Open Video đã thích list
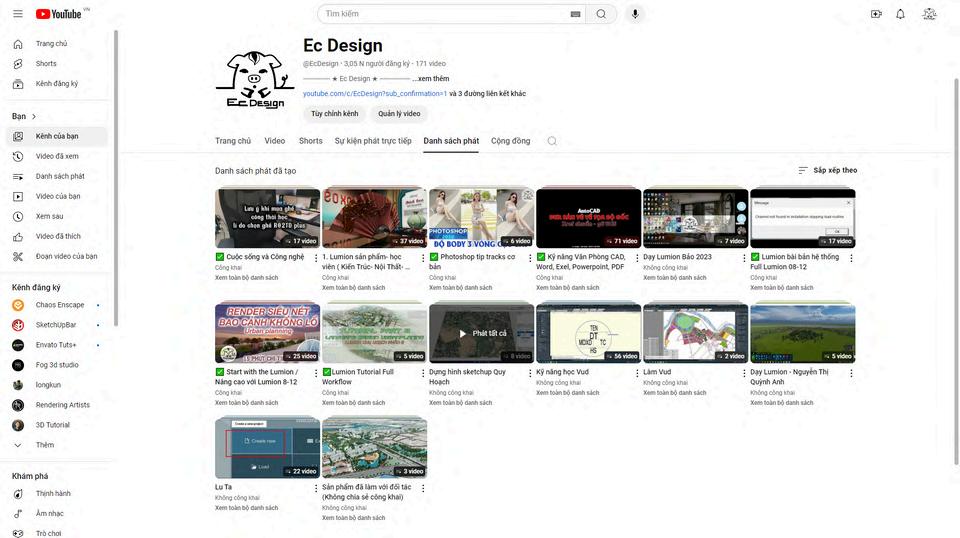 point(57,236)
